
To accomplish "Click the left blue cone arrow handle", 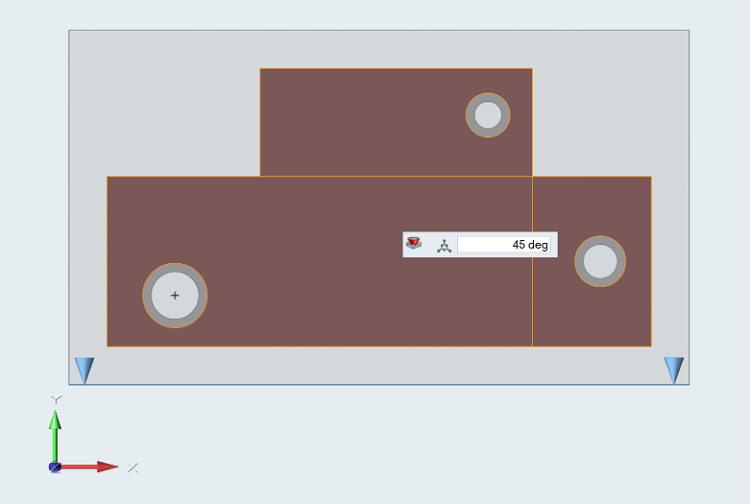I will click(85, 370).
